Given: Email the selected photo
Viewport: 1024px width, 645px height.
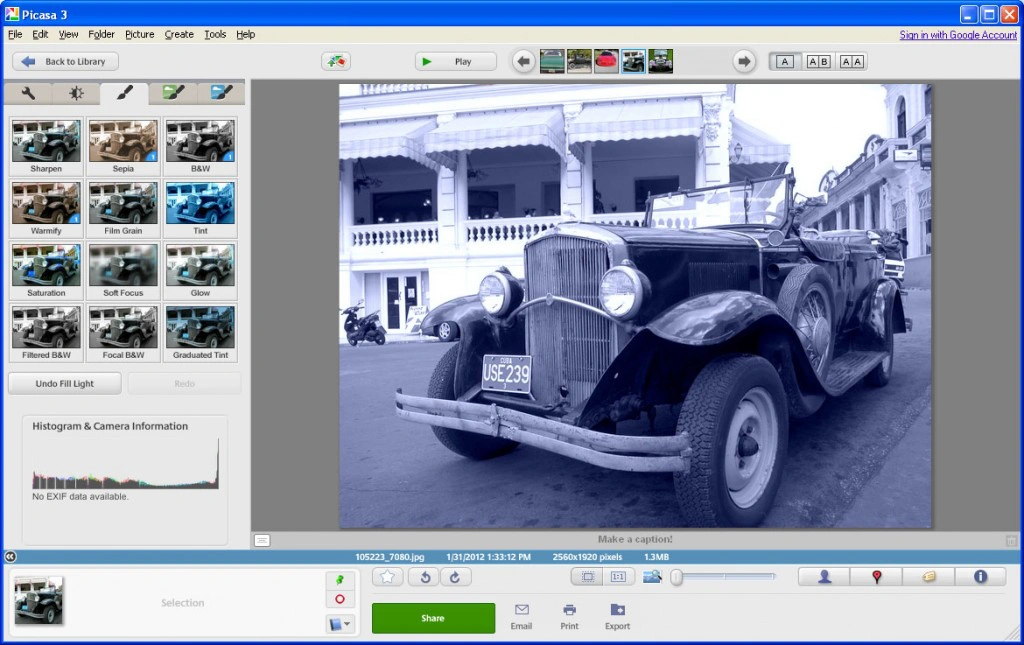Looking at the screenshot, I should tap(521, 617).
